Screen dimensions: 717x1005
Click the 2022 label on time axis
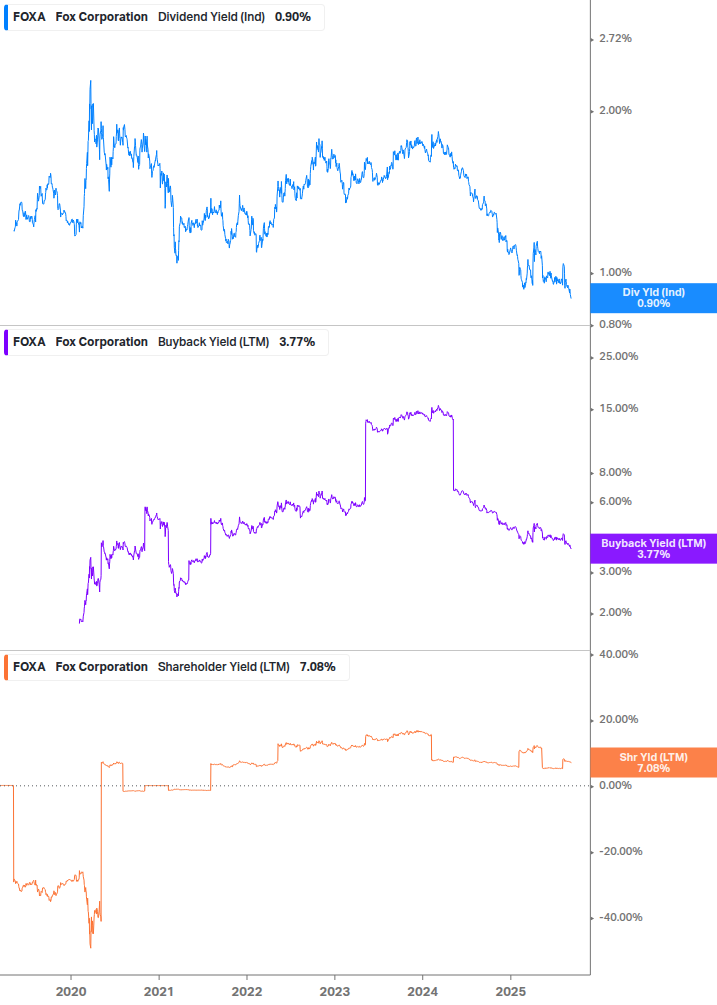[247, 992]
